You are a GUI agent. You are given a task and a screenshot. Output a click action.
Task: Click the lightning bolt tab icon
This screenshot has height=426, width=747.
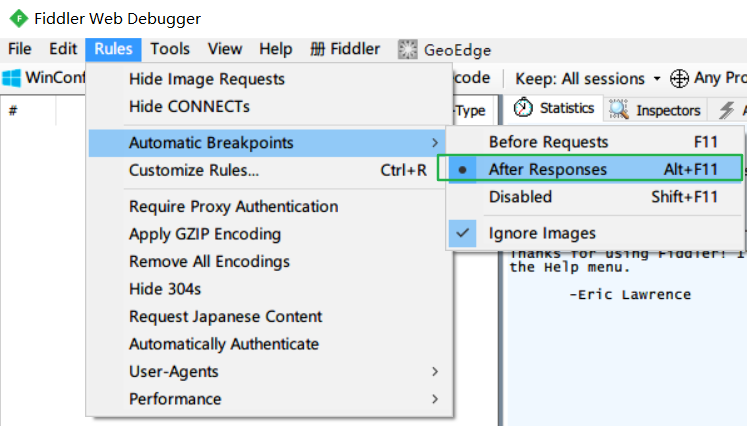click(727, 110)
